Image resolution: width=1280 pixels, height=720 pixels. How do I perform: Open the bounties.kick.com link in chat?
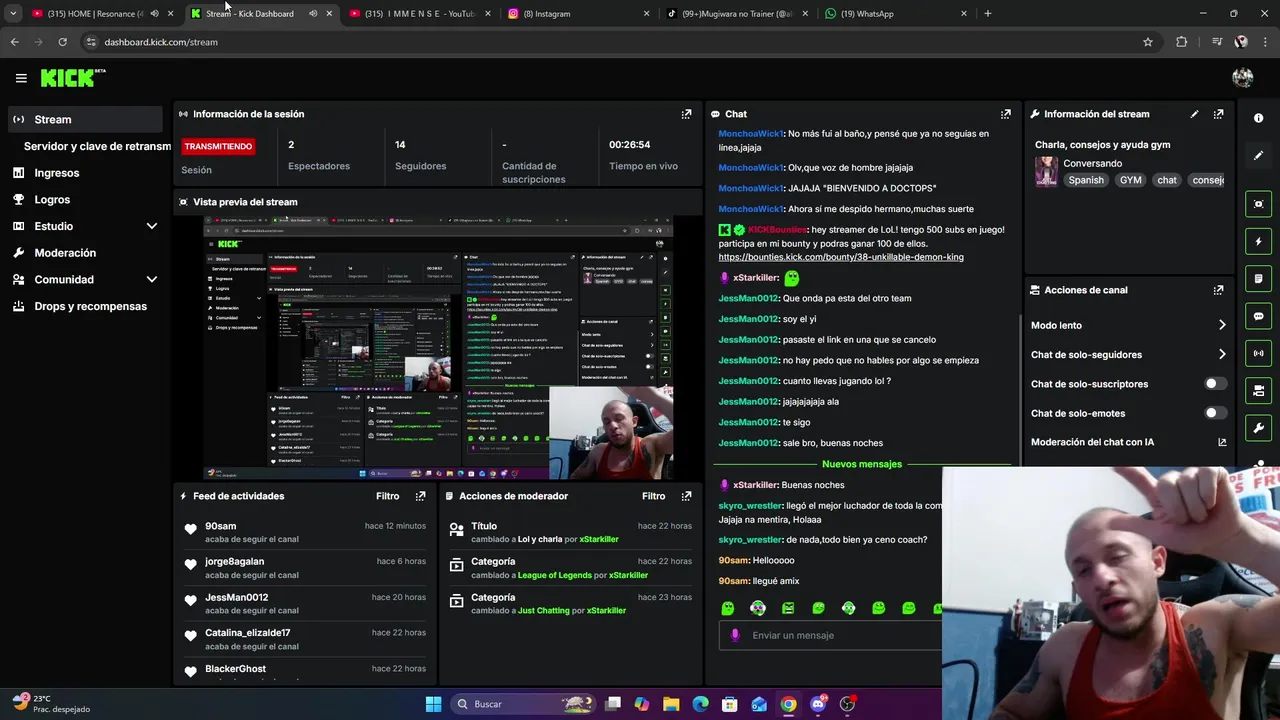point(841,257)
